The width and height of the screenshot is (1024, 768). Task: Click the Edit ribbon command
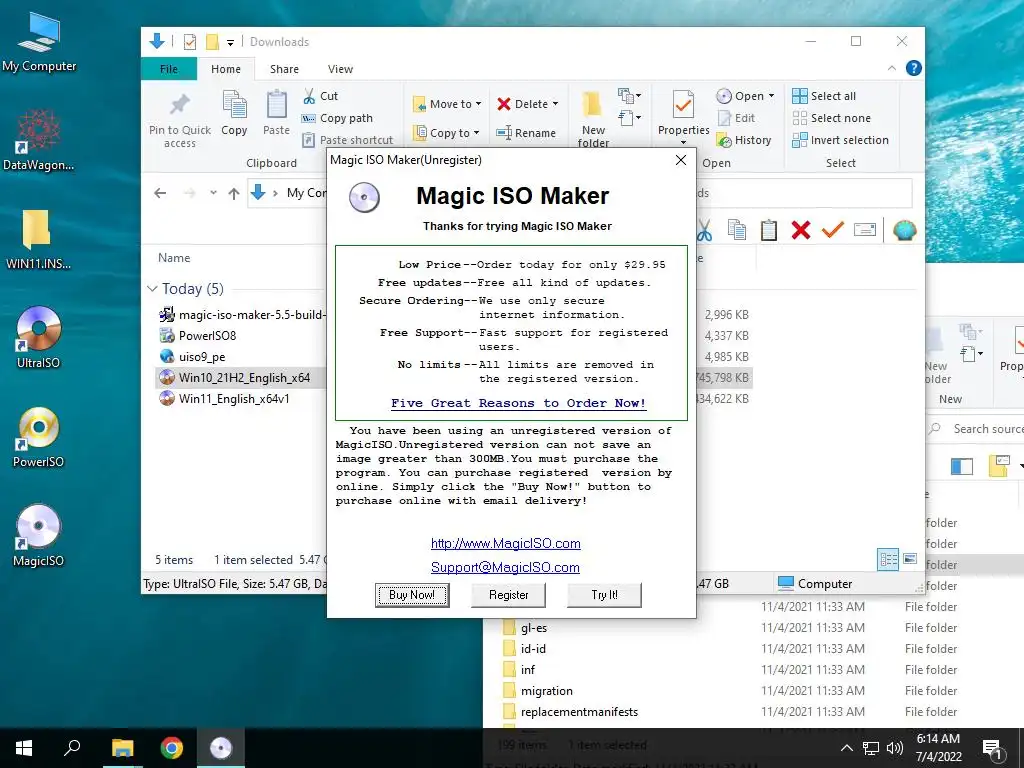coord(736,118)
